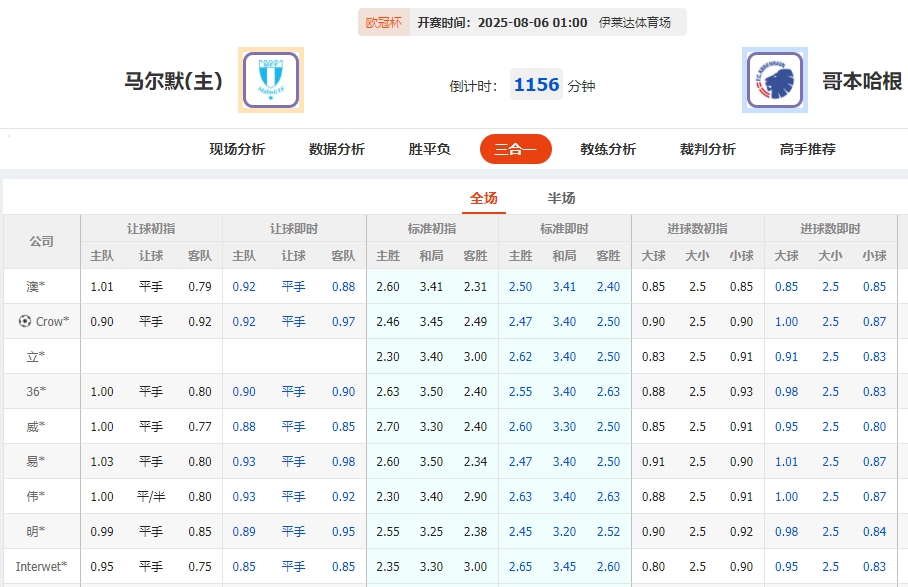Open the 现场分析 tab
Image resolution: width=908 pixels, height=587 pixels.
[x=235, y=147]
